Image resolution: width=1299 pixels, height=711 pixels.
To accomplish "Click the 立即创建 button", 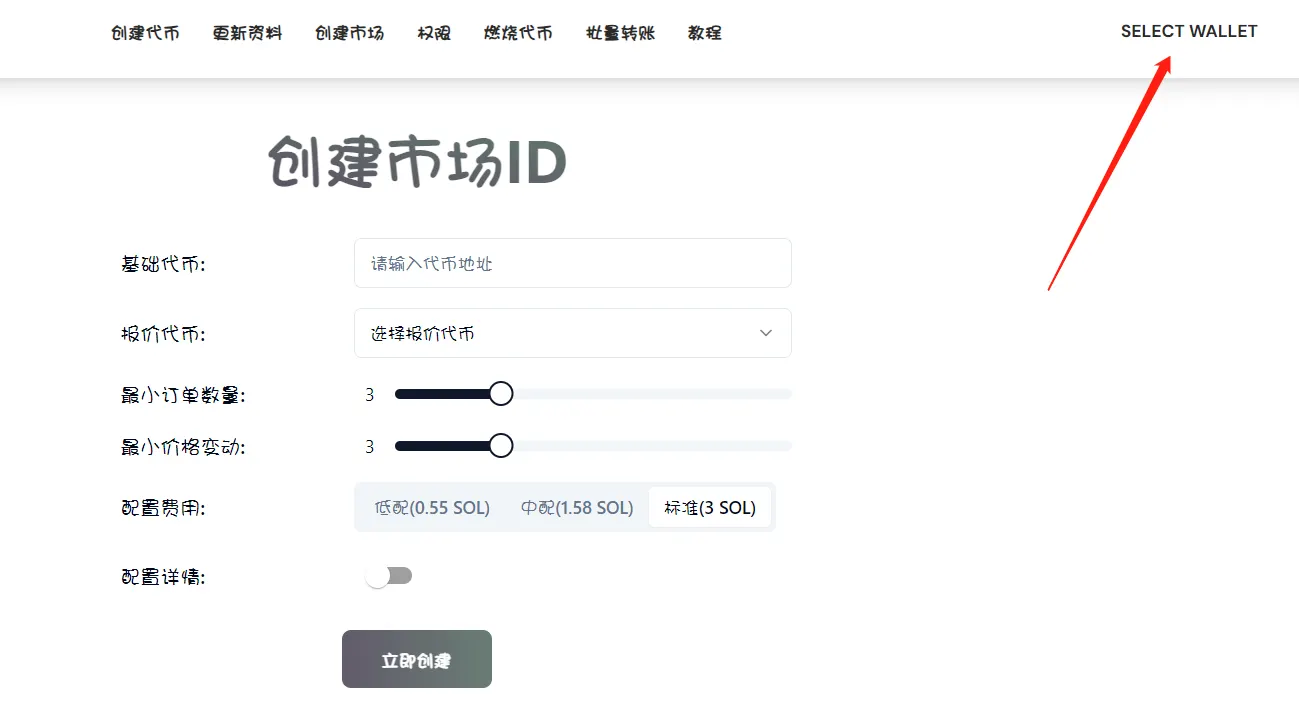I will [417, 659].
